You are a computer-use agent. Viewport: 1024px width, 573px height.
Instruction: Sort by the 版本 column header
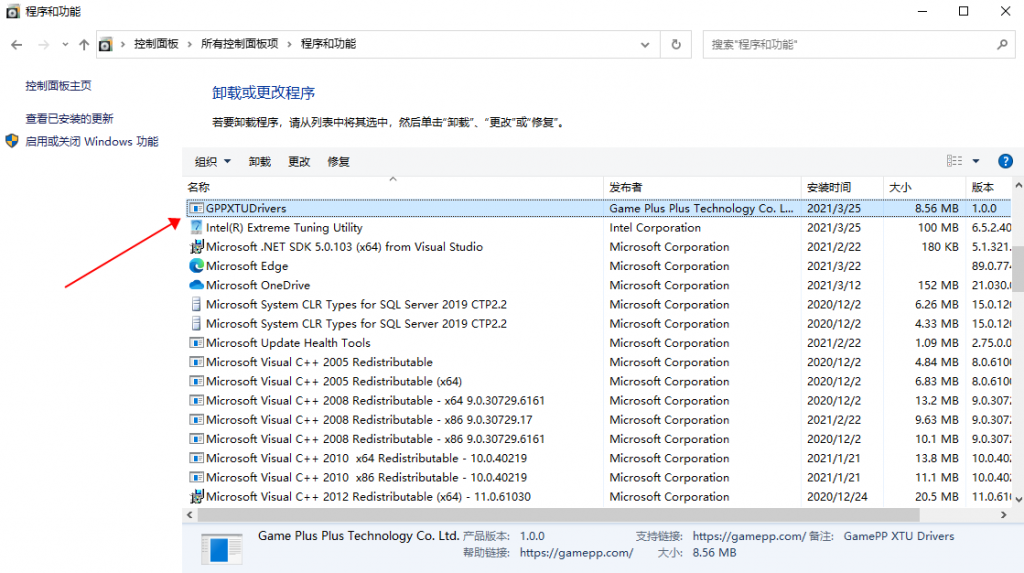[989, 187]
